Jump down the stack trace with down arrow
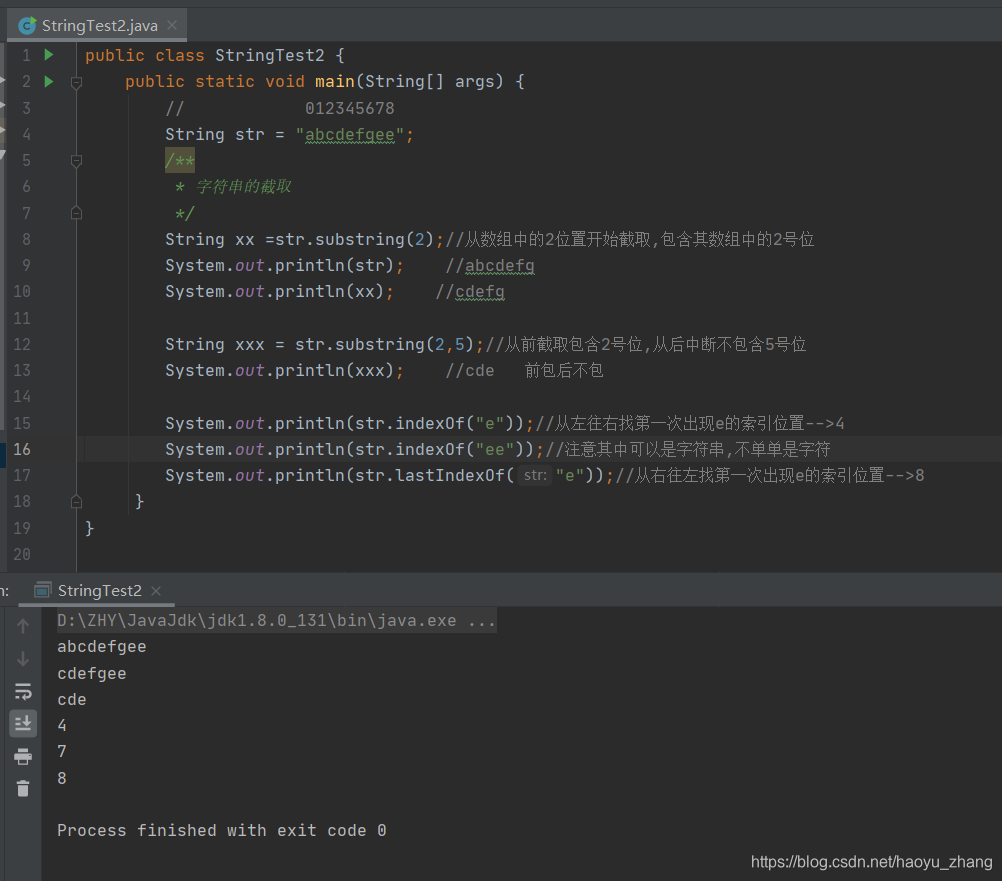 (x=23, y=659)
